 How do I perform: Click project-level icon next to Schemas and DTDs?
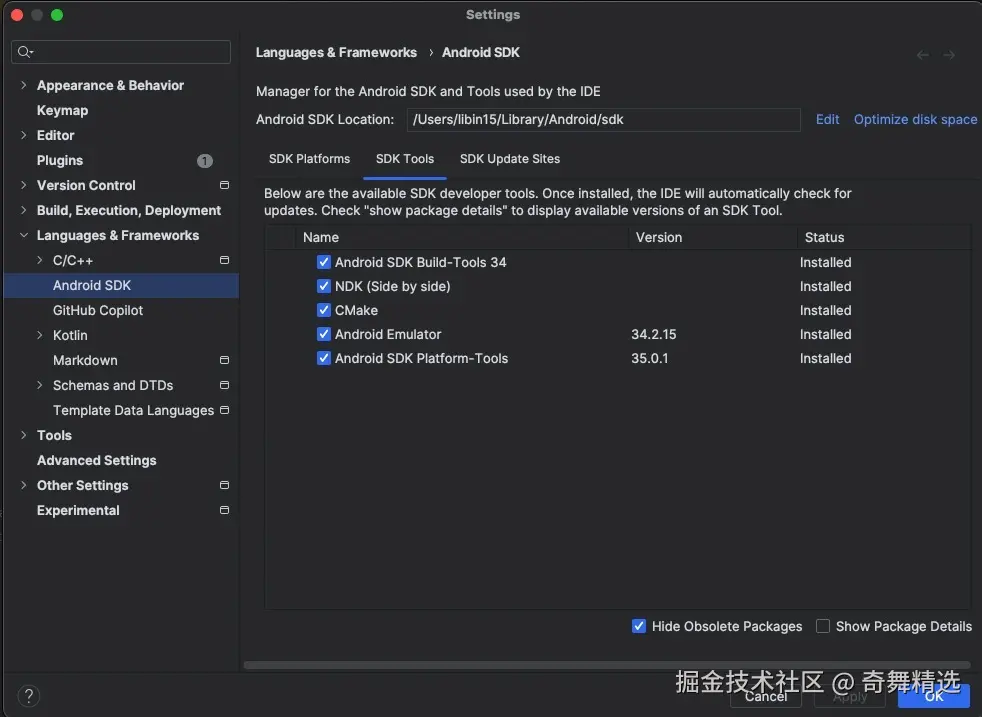[x=224, y=385]
